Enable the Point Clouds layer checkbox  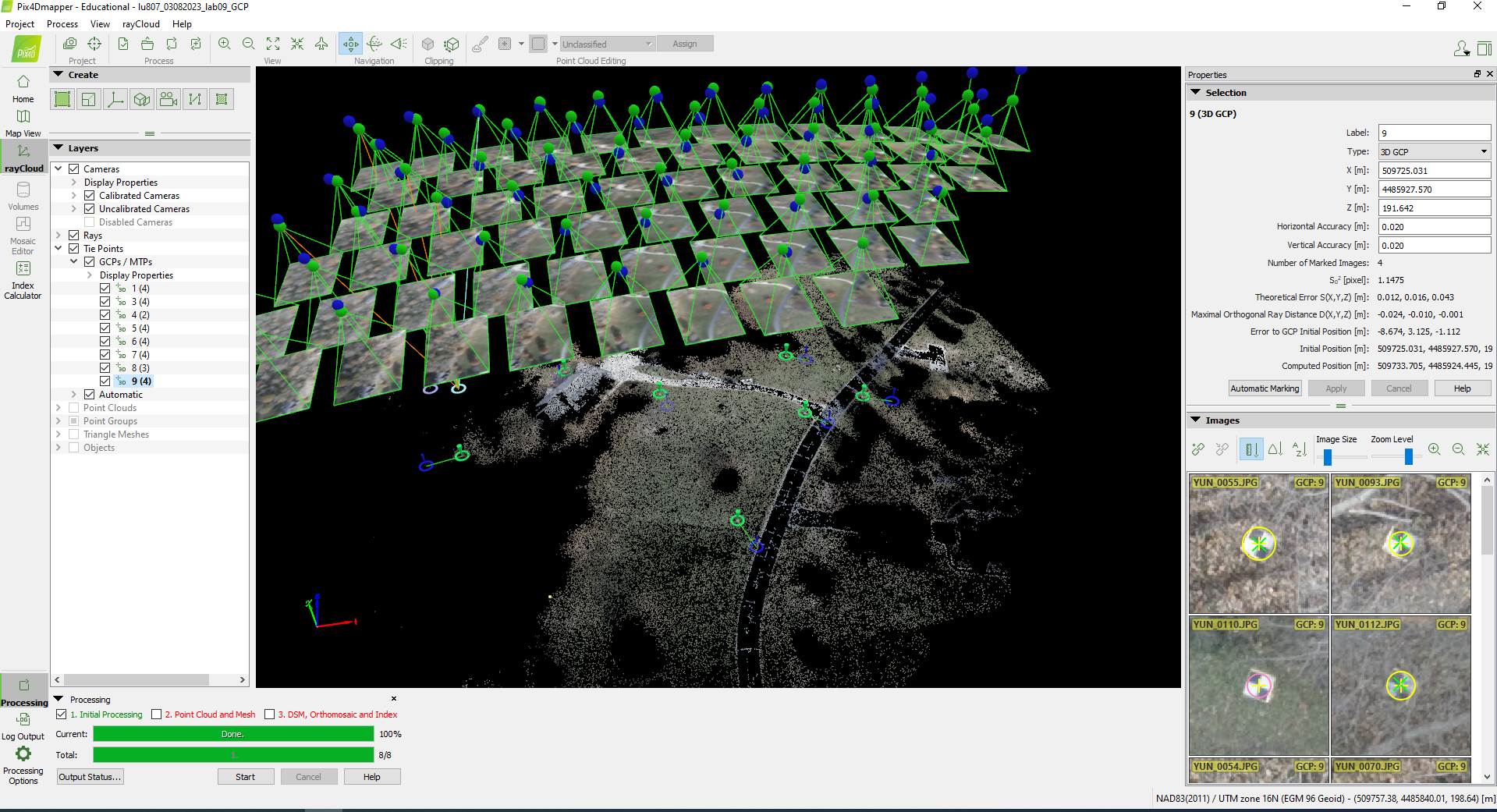[74, 408]
